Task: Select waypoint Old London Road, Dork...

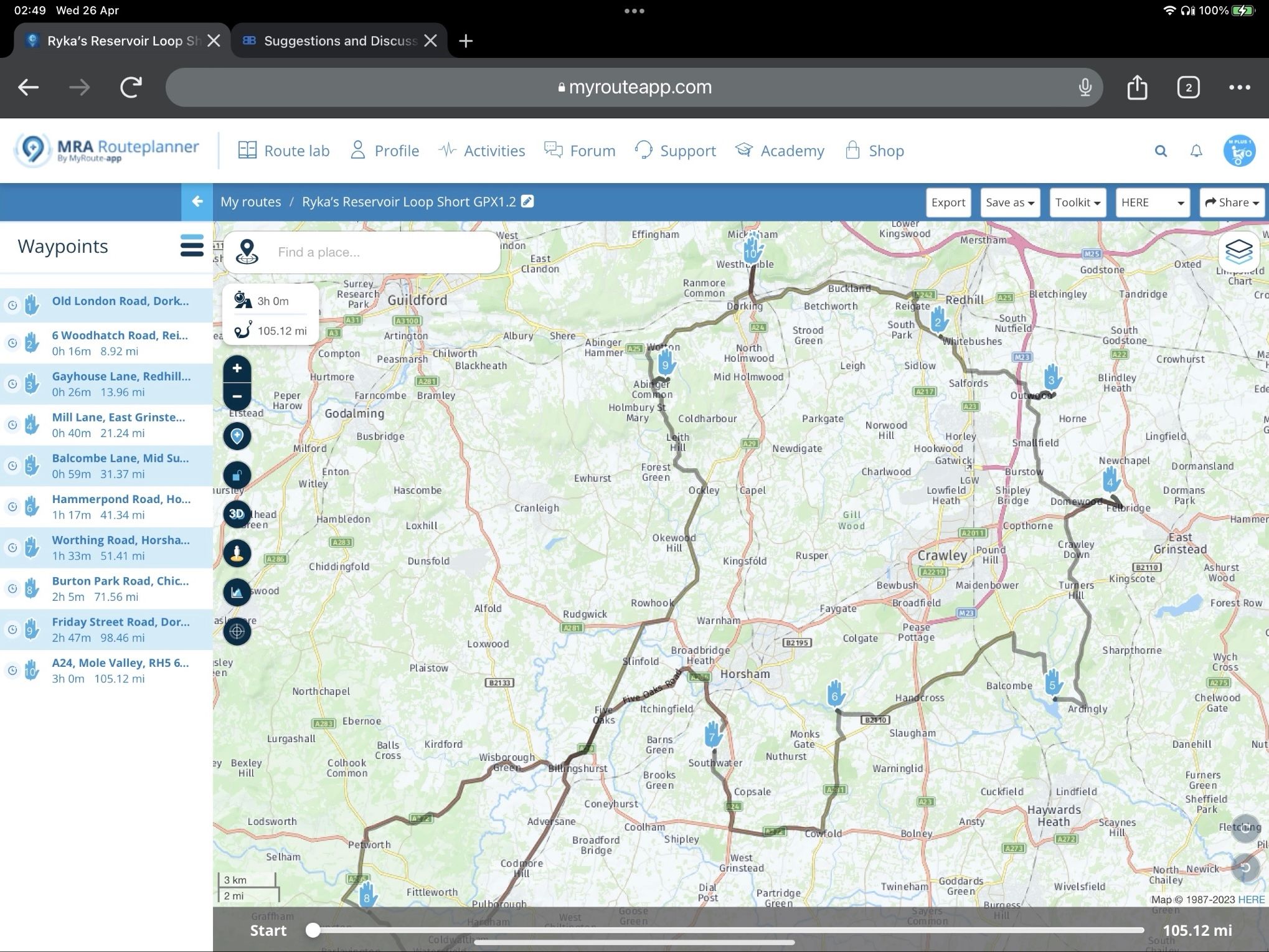Action: [x=106, y=304]
